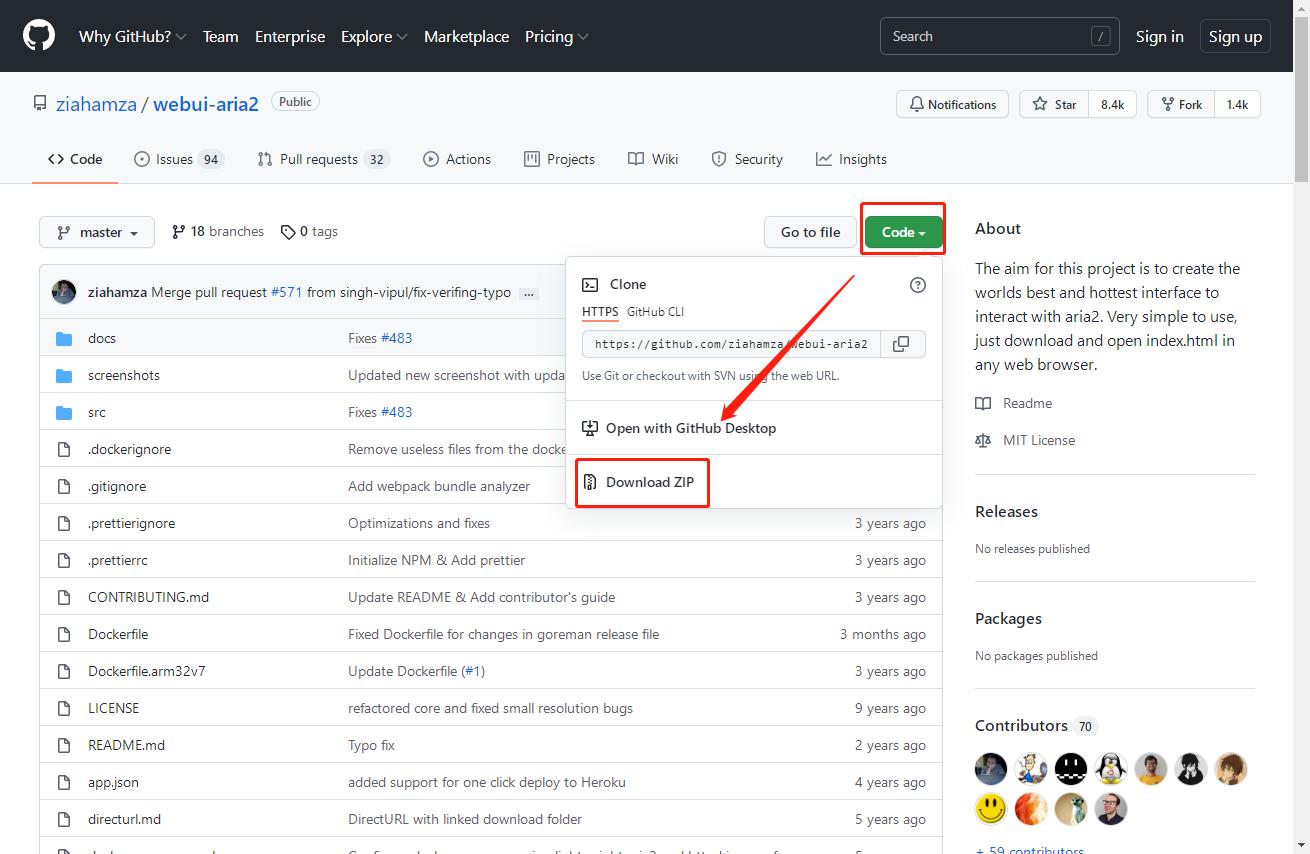
Task: Click the yellow smiley contributor avatar
Action: tap(991, 808)
